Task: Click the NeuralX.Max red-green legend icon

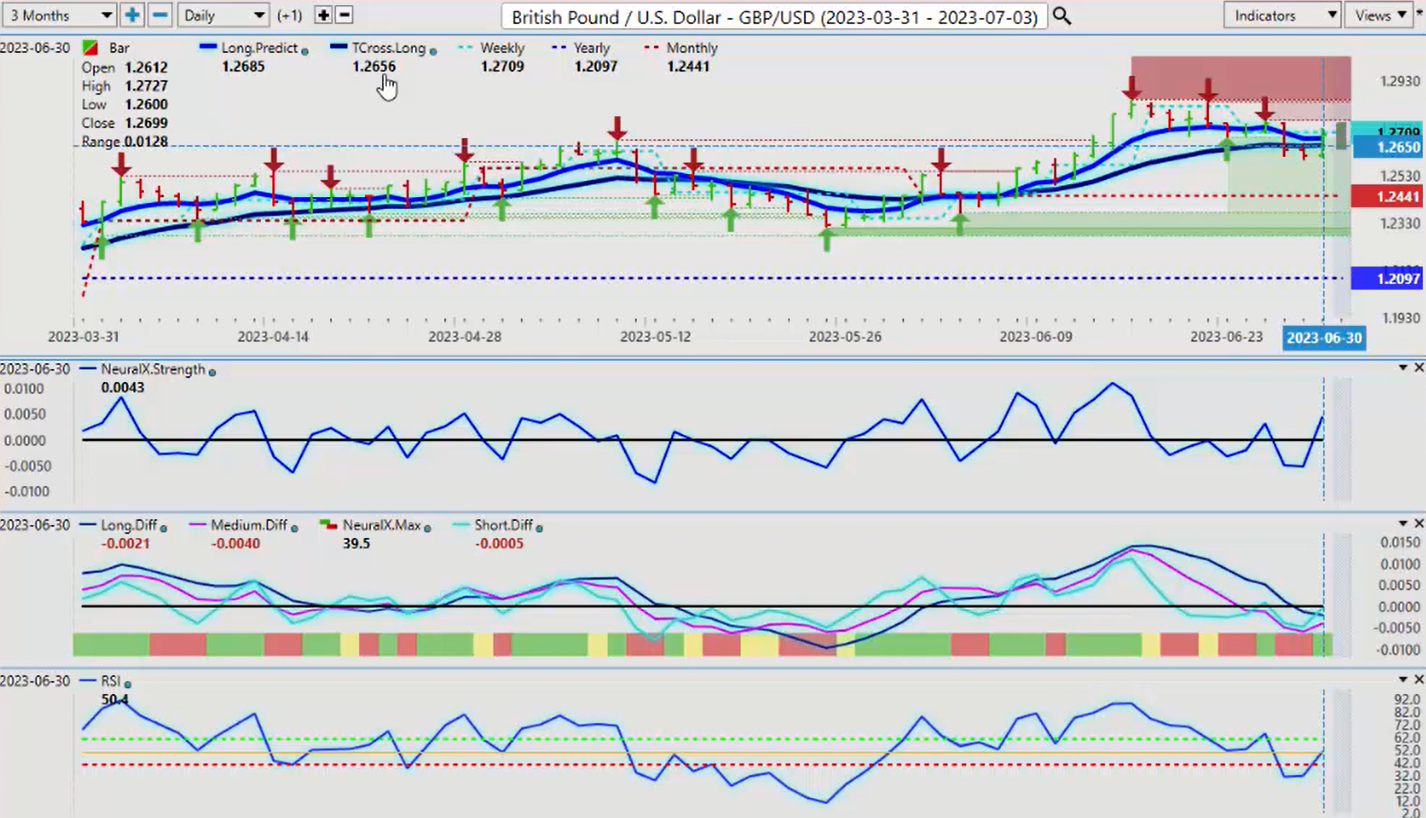Action: [x=328, y=525]
